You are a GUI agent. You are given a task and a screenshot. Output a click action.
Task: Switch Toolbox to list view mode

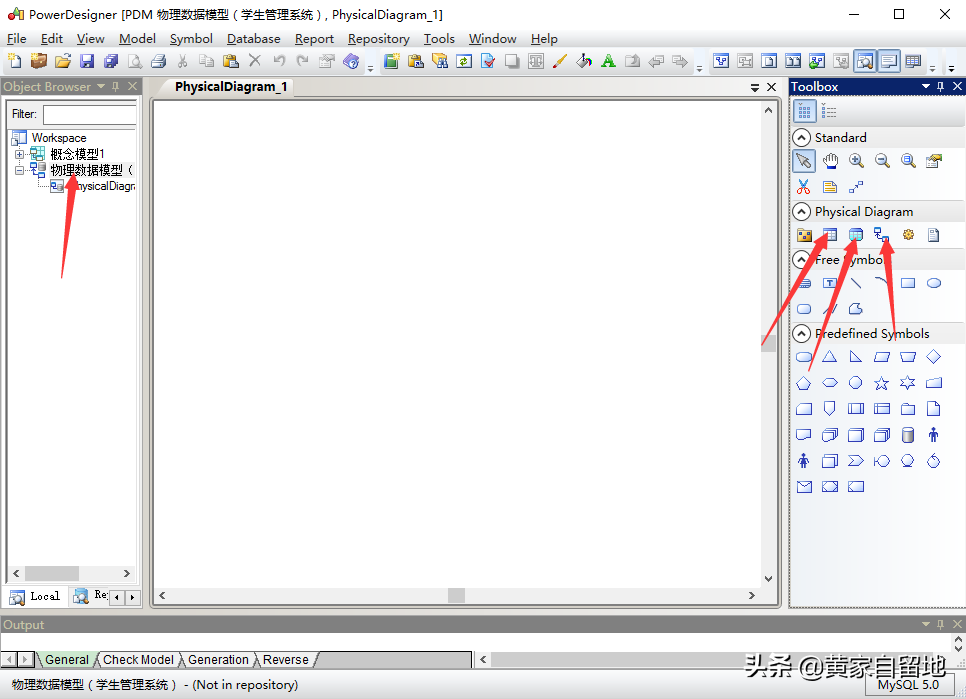(830, 112)
